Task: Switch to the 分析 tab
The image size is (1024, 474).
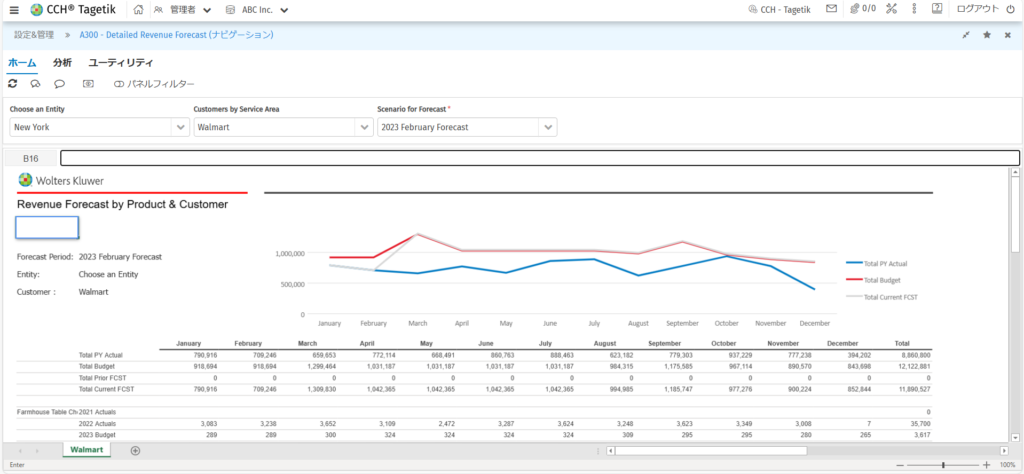Action: (x=62, y=62)
